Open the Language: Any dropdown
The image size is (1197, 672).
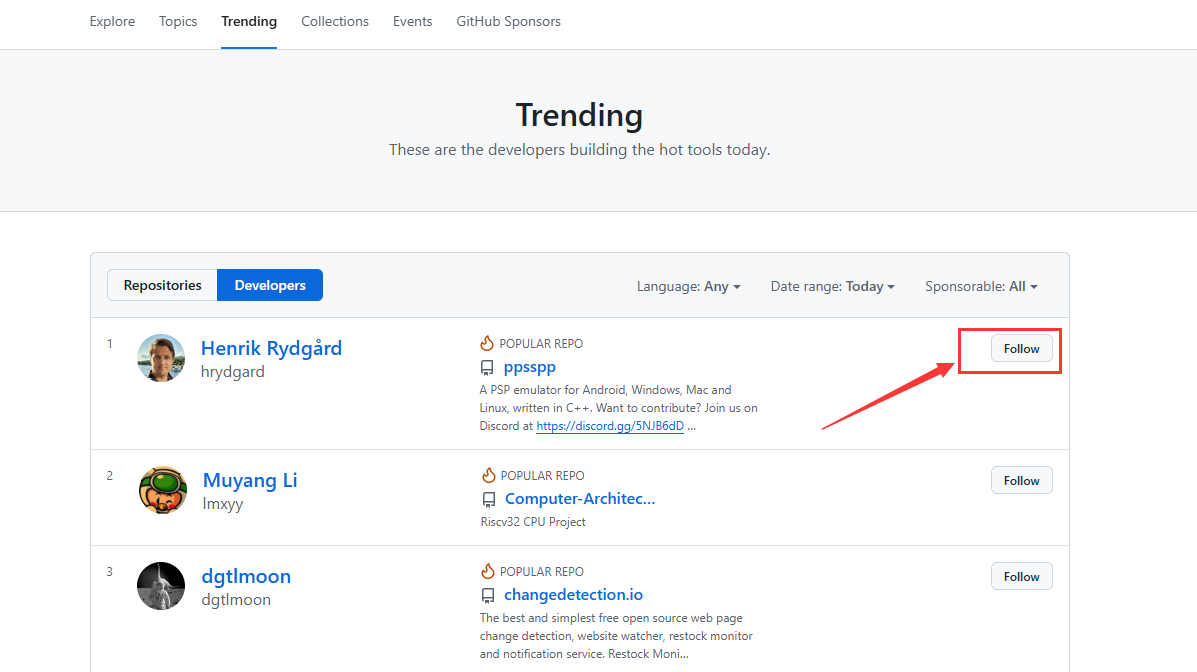point(689,286)
